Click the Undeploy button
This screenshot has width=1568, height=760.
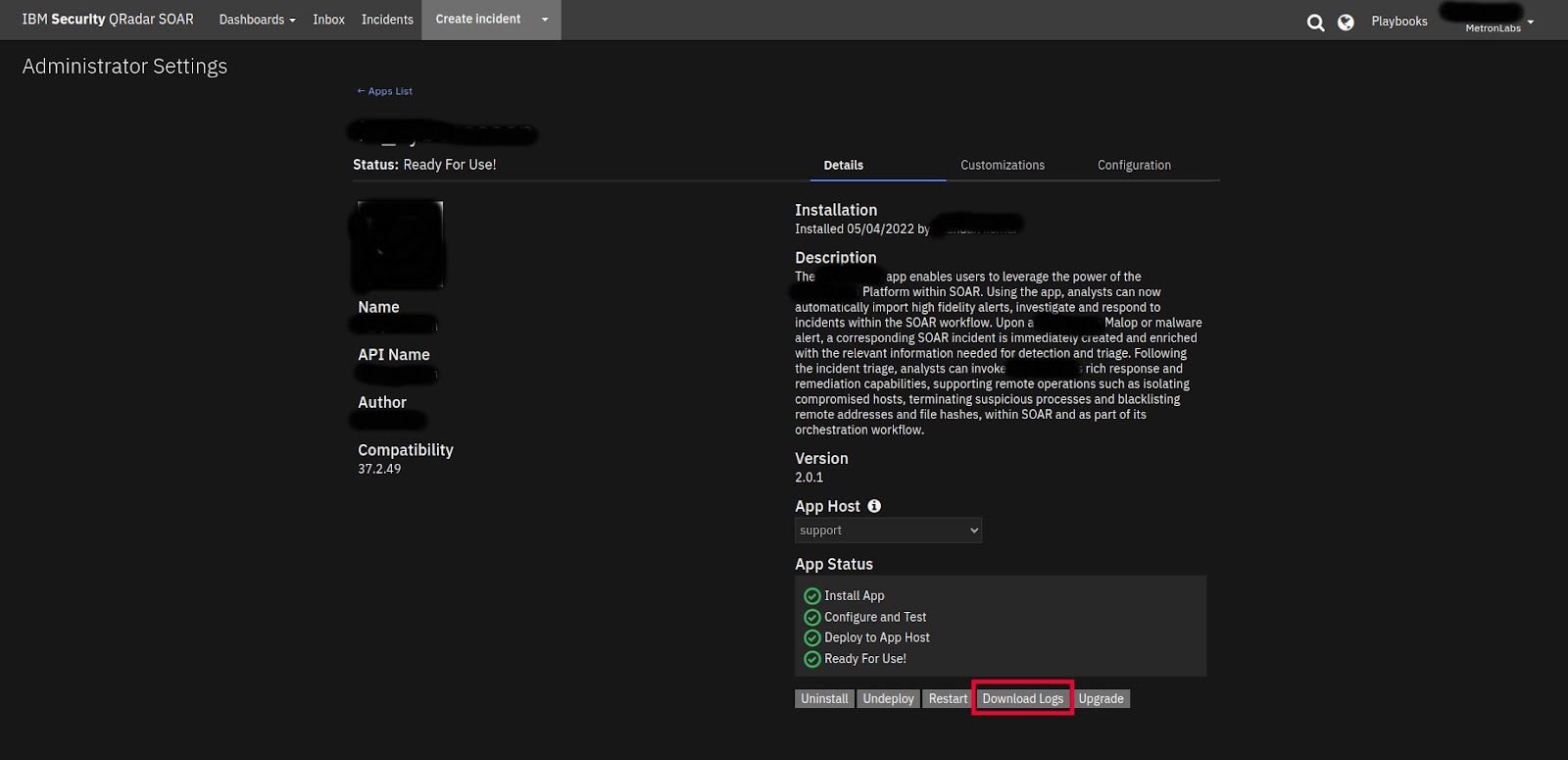(x=888, y=699)
